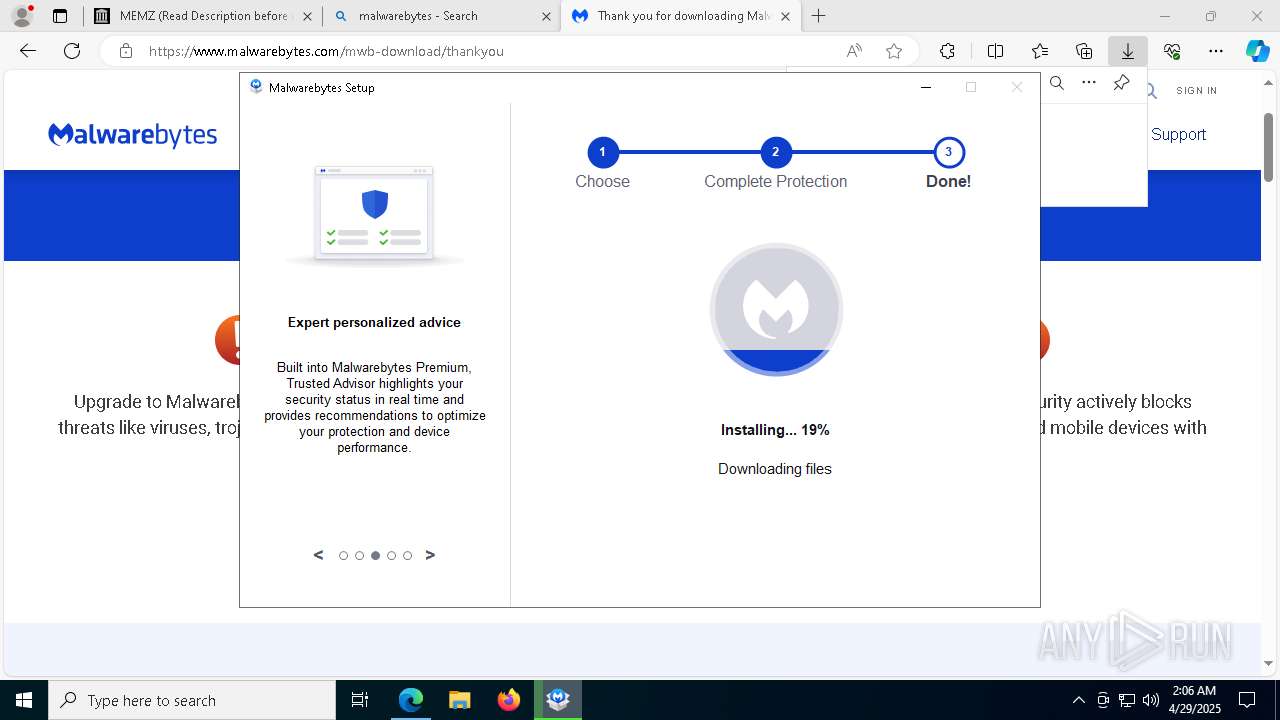
Task: Show previous slide in setup carousel
Action: click(318, 555)
